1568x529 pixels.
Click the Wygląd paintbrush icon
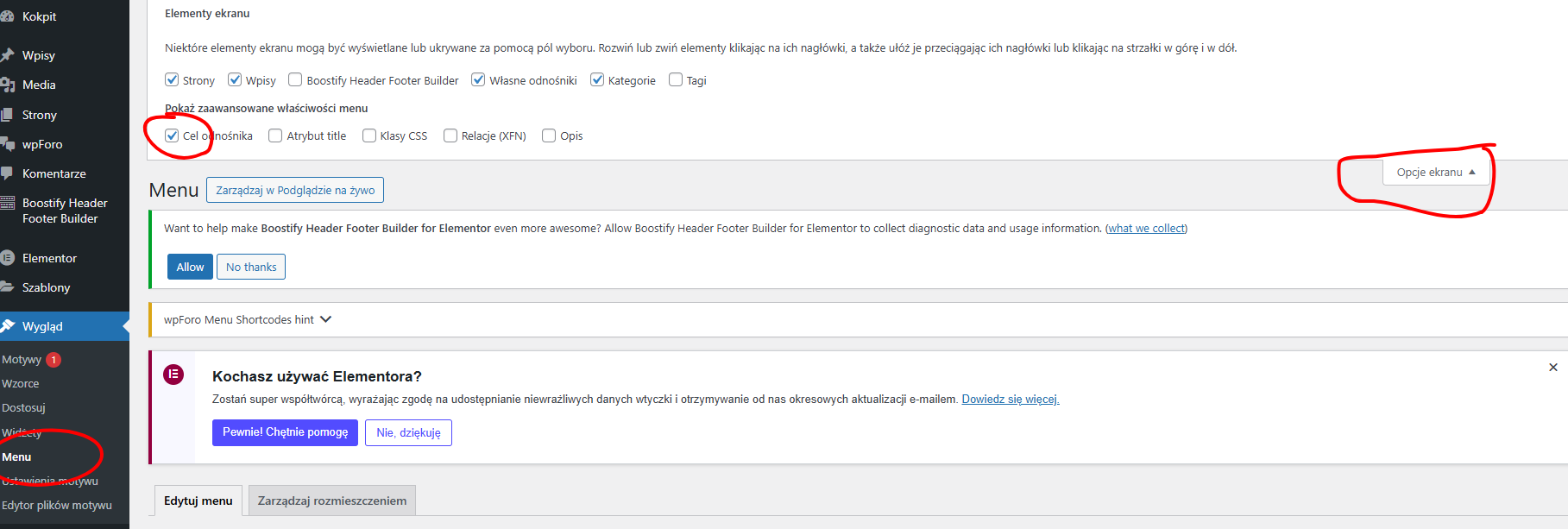7,326
